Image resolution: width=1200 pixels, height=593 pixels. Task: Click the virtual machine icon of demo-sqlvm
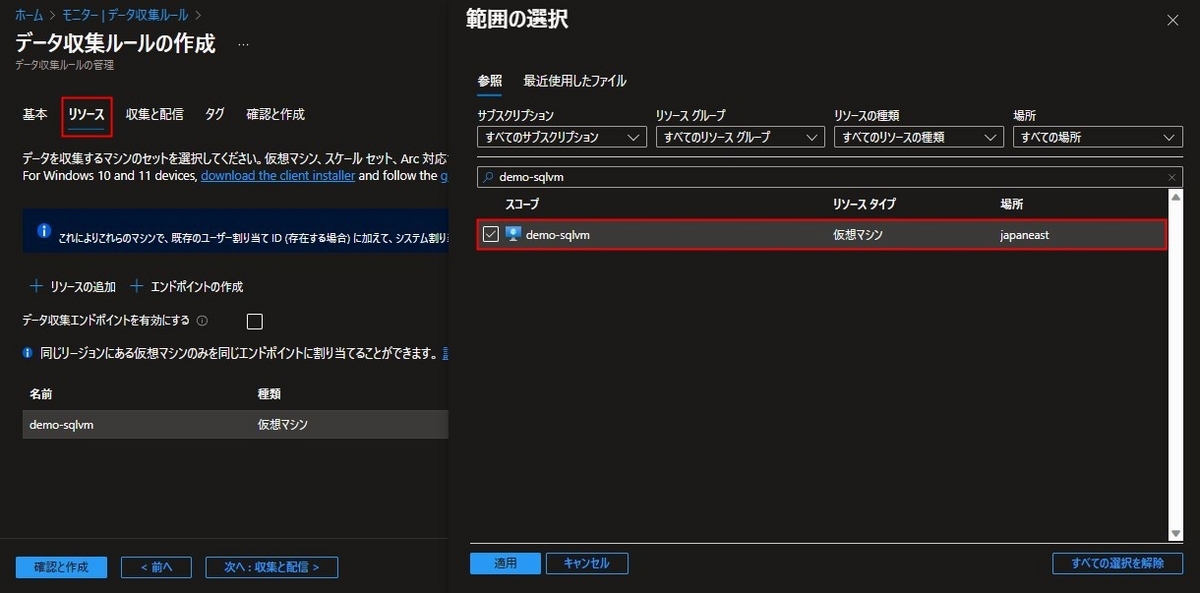pos(515,234)
